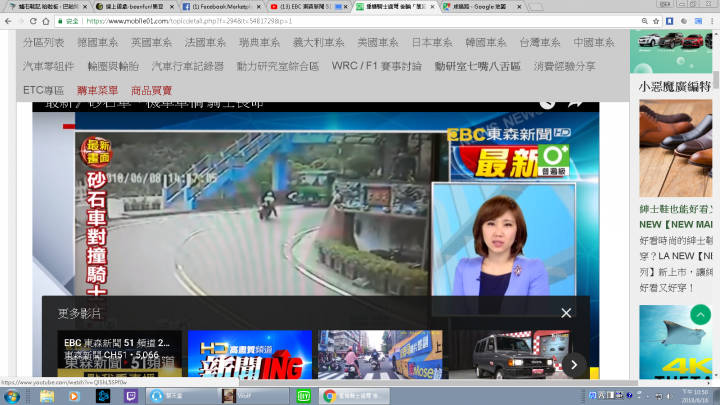Open 消費經驗分享 section

(564, 67)
